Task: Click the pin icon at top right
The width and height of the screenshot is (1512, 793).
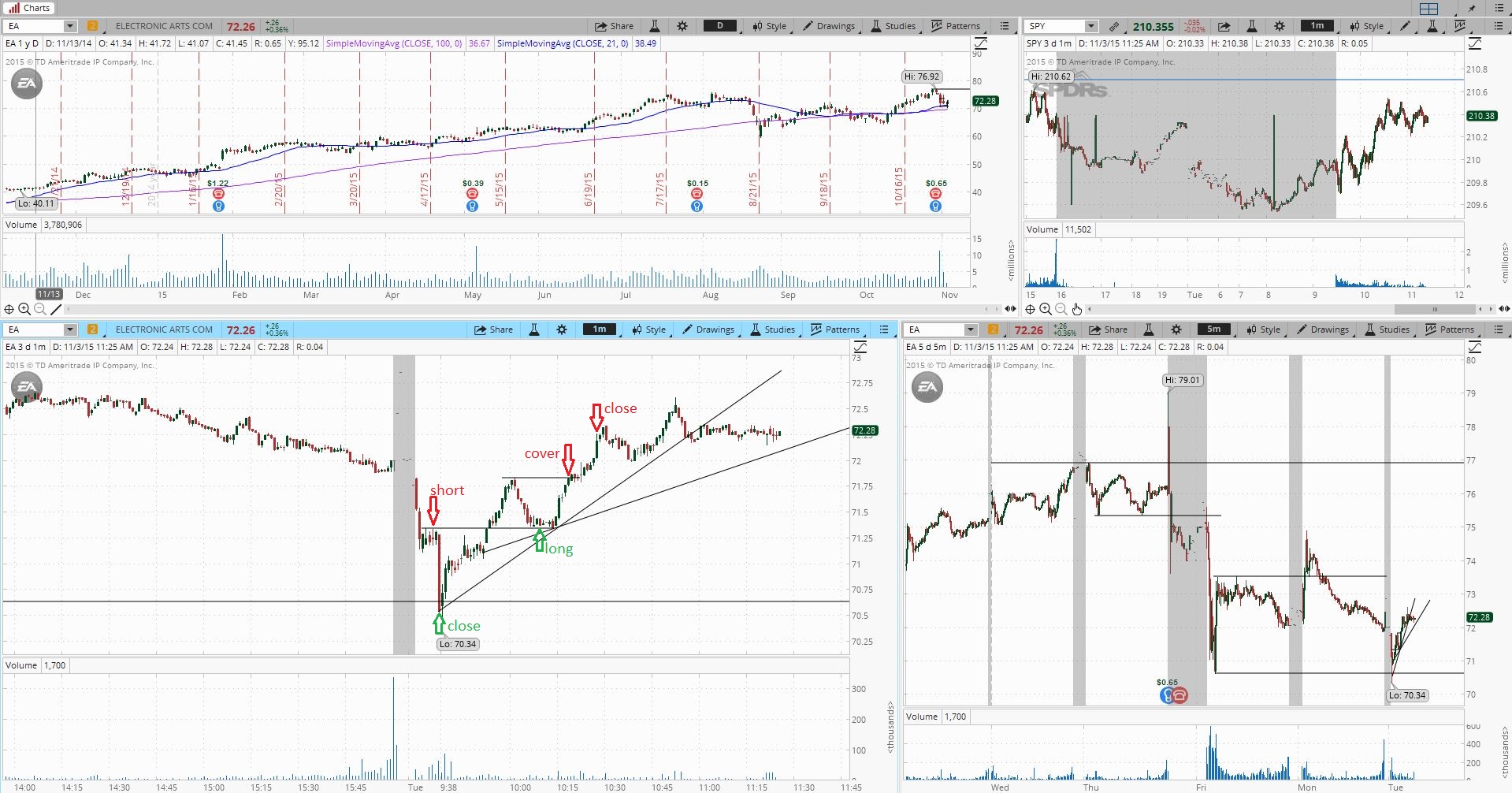Action: pyautogui.click(x=1471, y=9)
